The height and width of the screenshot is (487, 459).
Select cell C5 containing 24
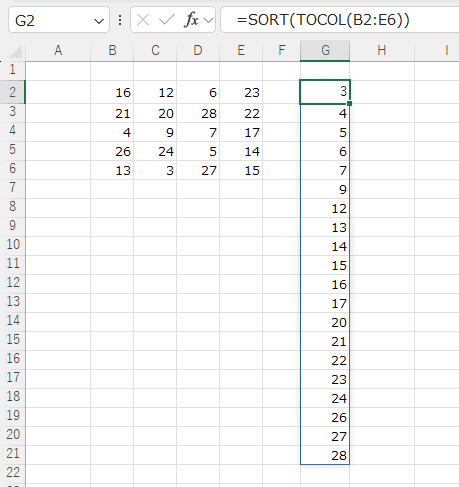coord(155,152)
